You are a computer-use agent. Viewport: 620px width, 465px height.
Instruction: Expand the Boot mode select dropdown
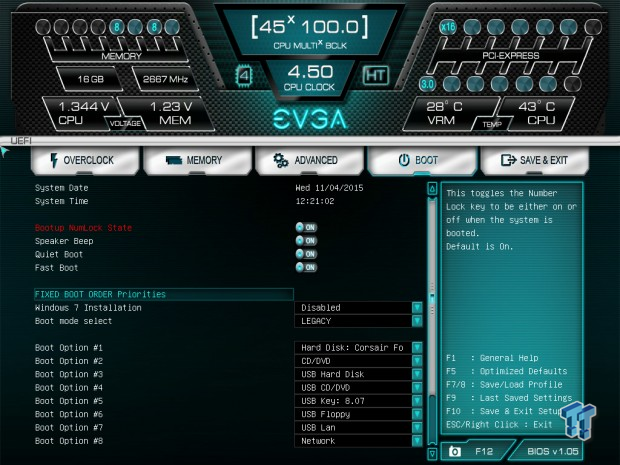point(358,321)
